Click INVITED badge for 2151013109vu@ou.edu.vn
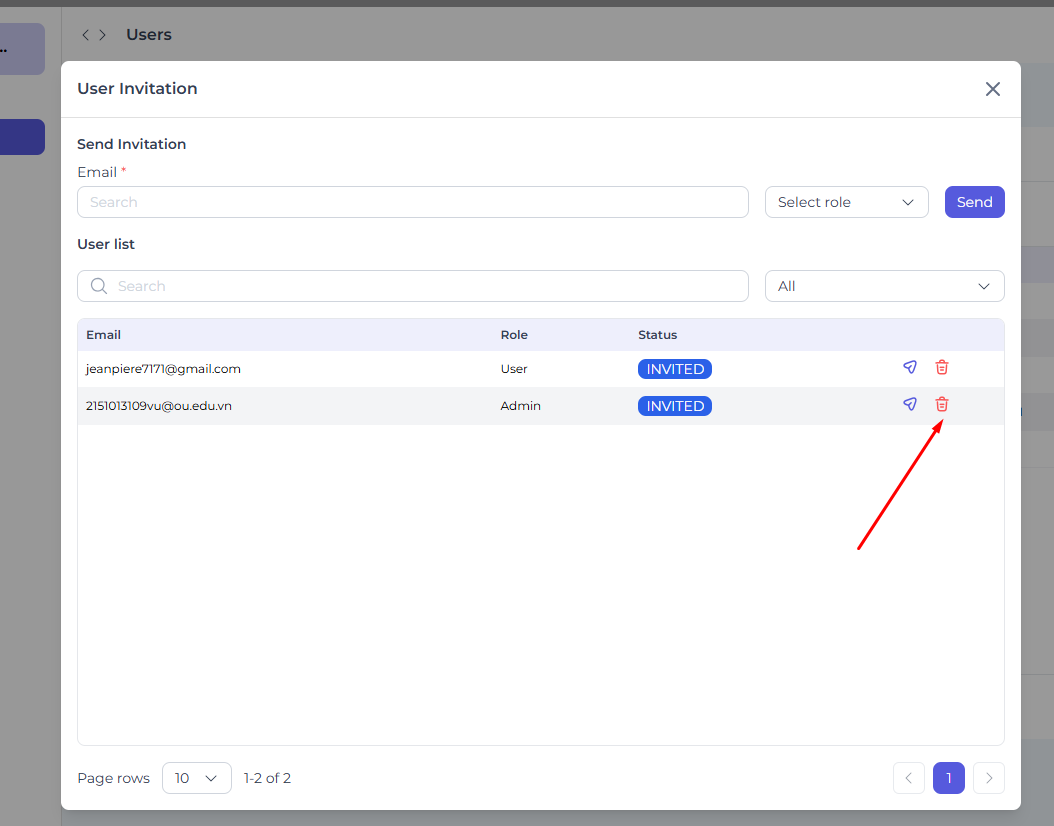The image size is (1054, 826). pos(675,406)
